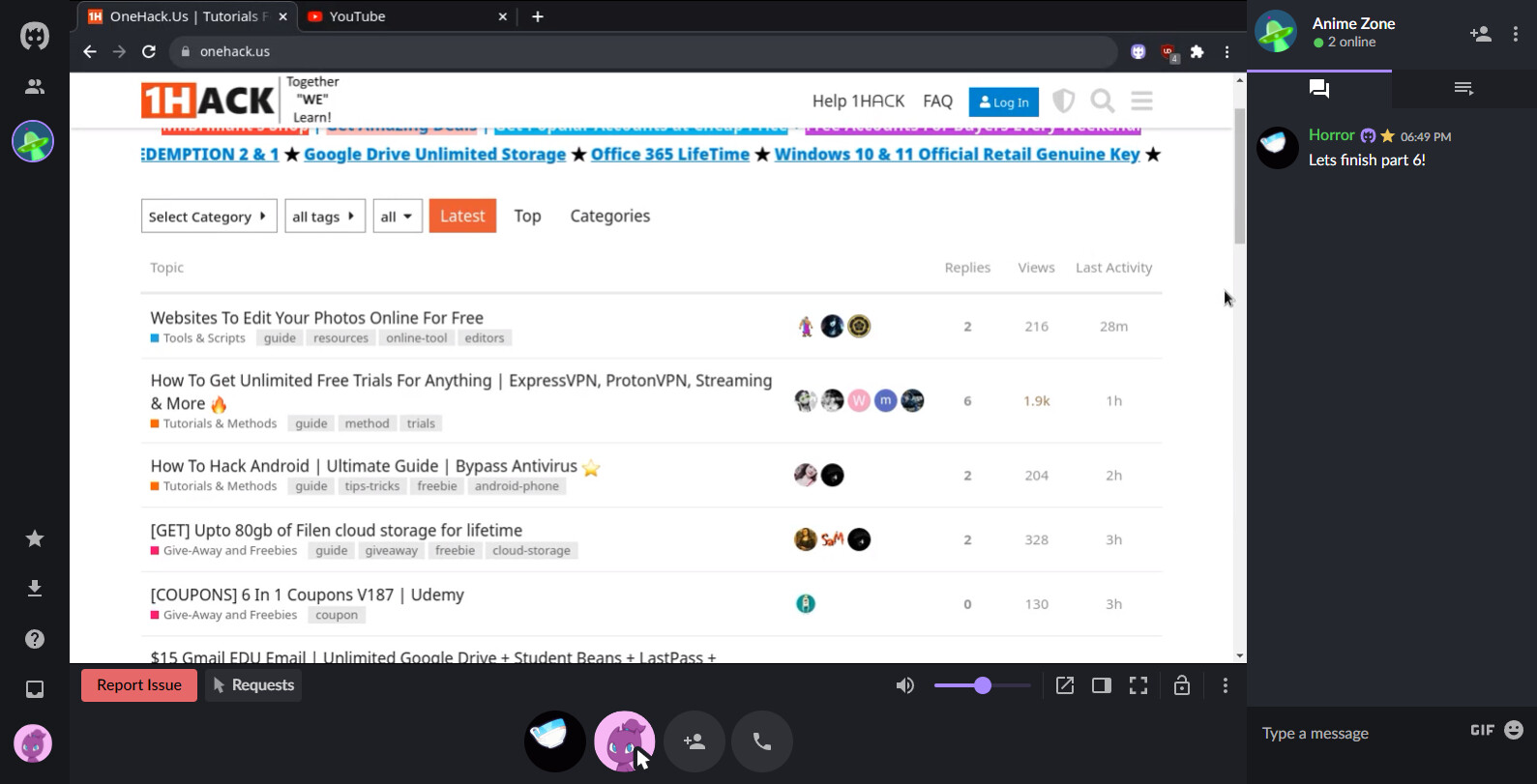Image resolution: width=1537 pixels, height=784 pixels.
Task: Open Anime Zone room three-dot menu
Action: pos(1516,34)
